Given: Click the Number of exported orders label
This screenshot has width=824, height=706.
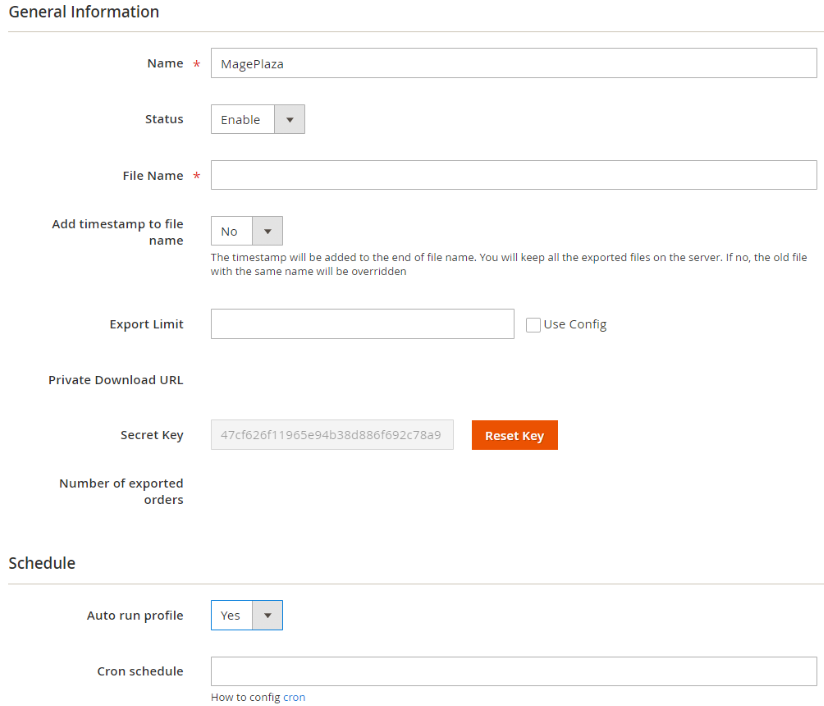Looking at the screenshot, I should [121, 491].
